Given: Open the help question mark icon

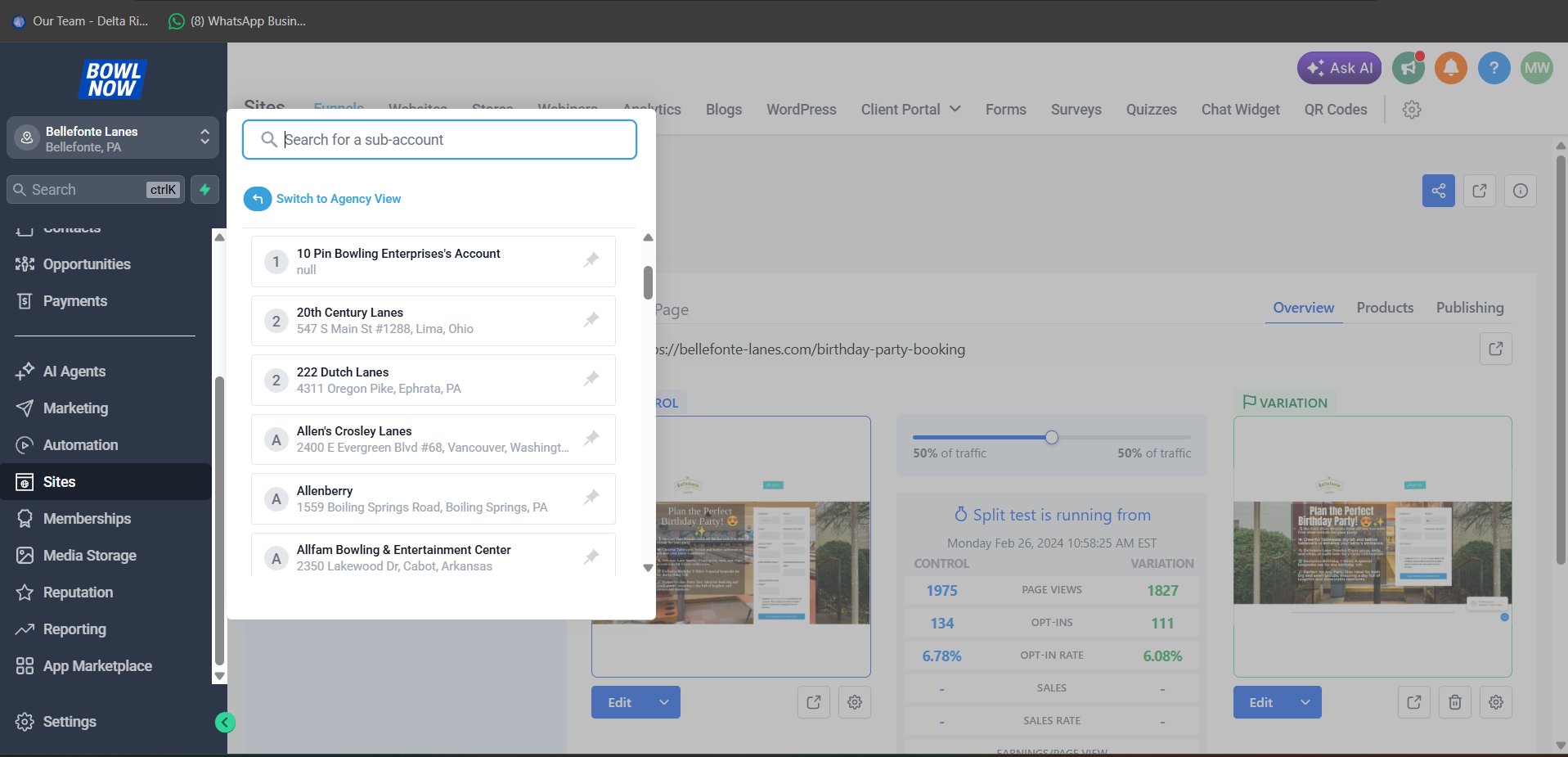Looking at the screenshot, I should 1494,68.
